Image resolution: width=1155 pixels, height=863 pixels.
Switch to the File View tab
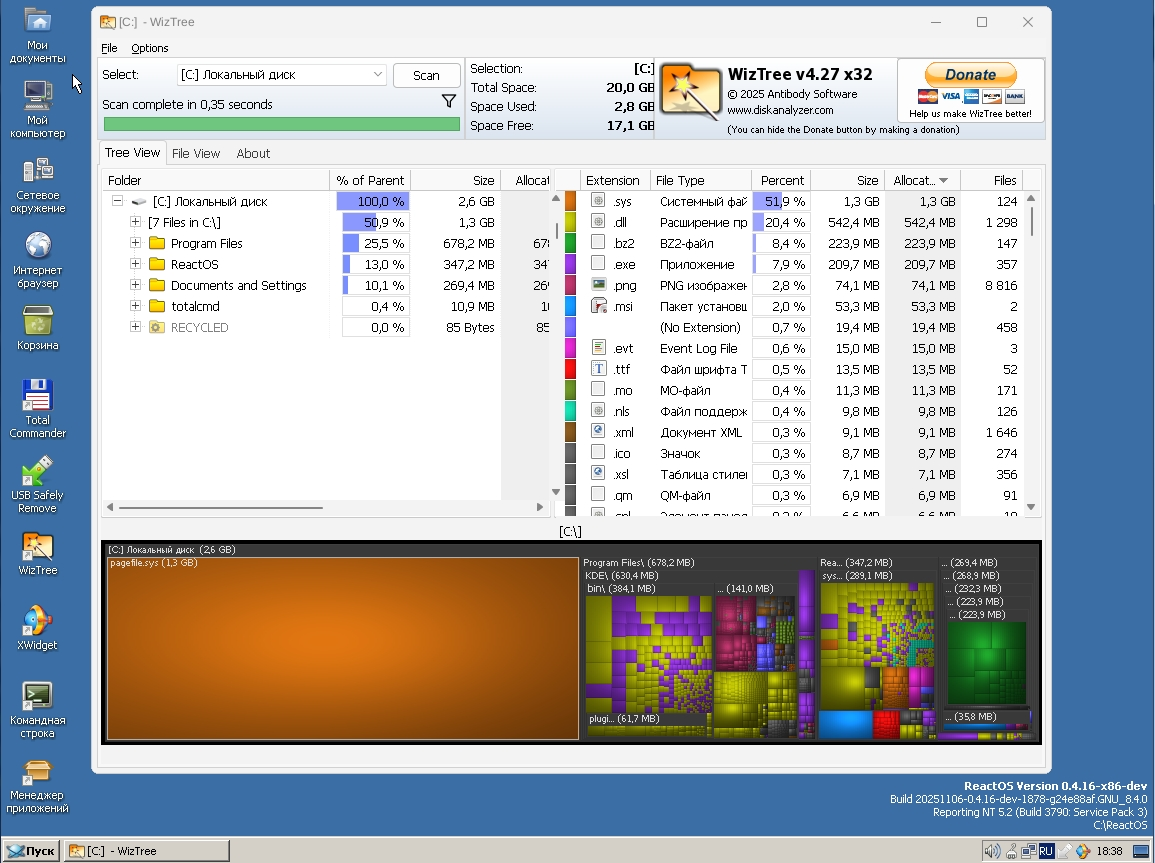coord(196,153)
